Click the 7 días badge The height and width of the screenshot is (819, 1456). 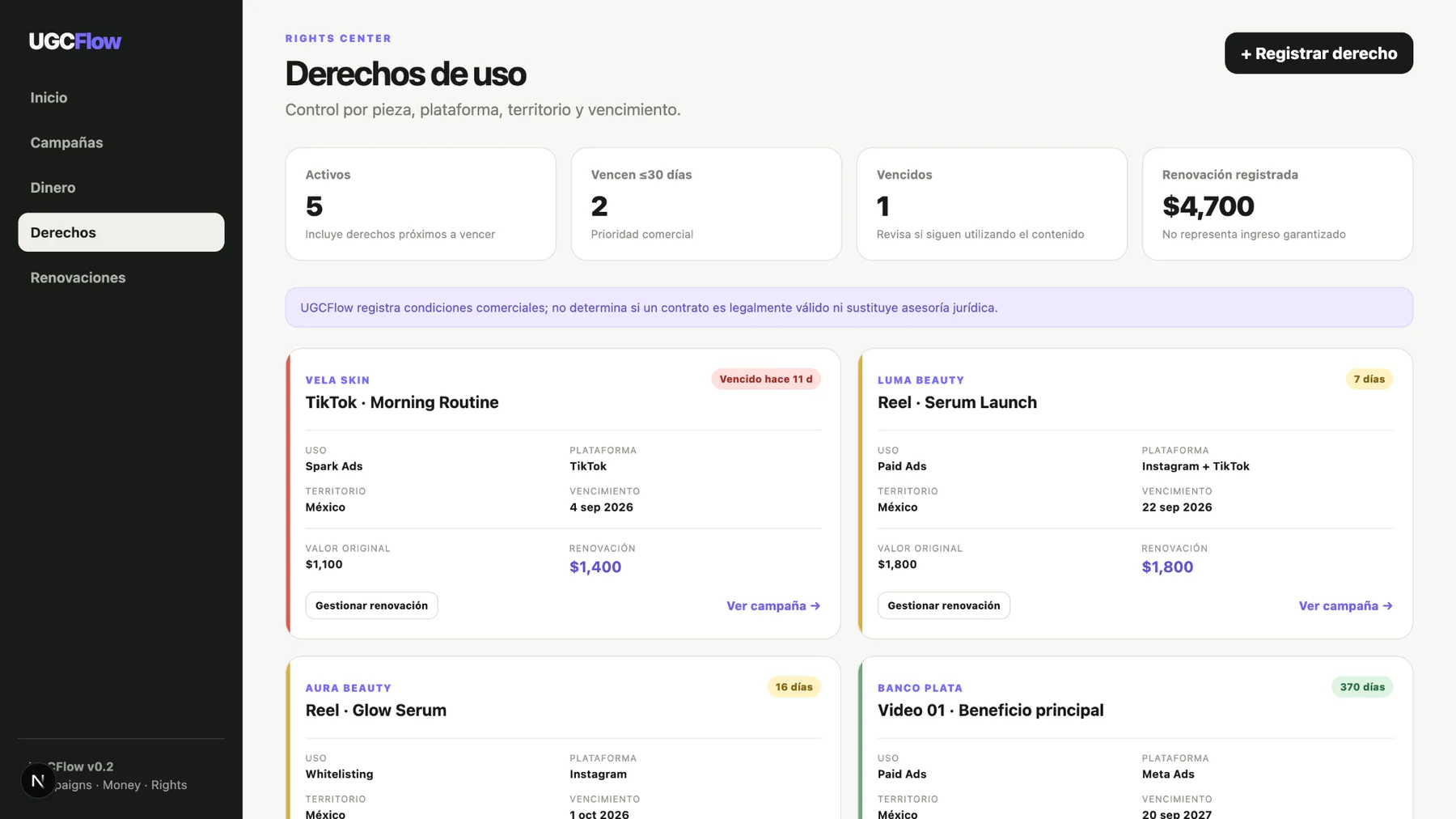click(1369, 379)
